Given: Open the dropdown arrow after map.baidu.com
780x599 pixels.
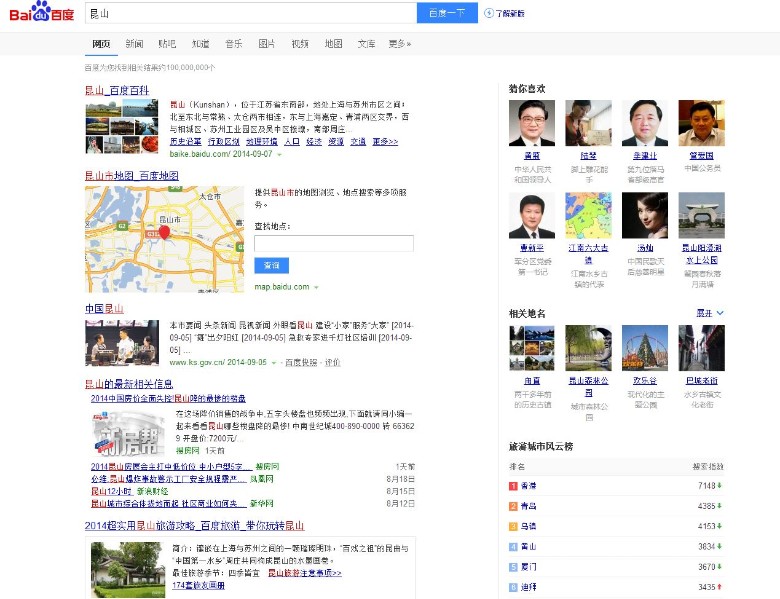Looking at the screenshot, I should [x=316, y=287].
